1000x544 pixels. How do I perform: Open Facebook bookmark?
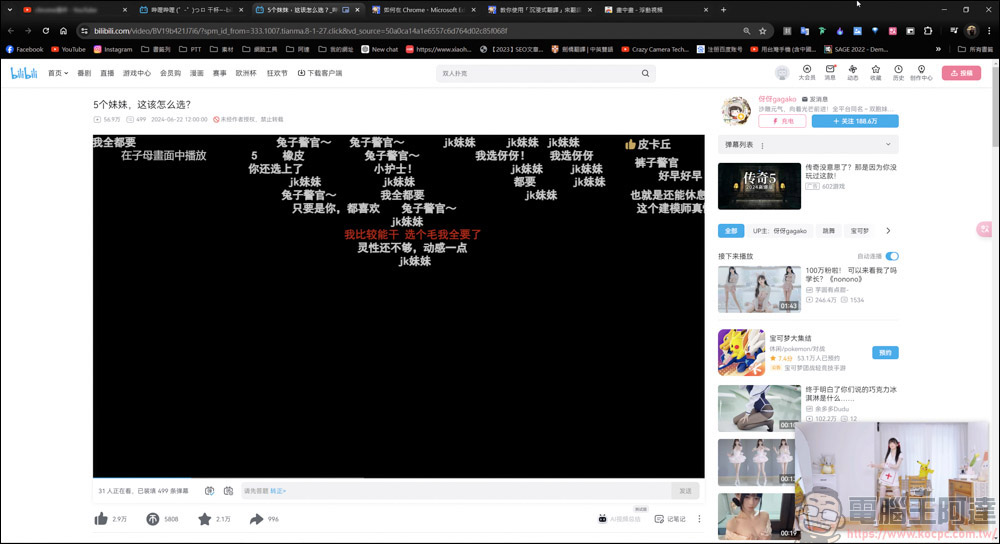24,49
